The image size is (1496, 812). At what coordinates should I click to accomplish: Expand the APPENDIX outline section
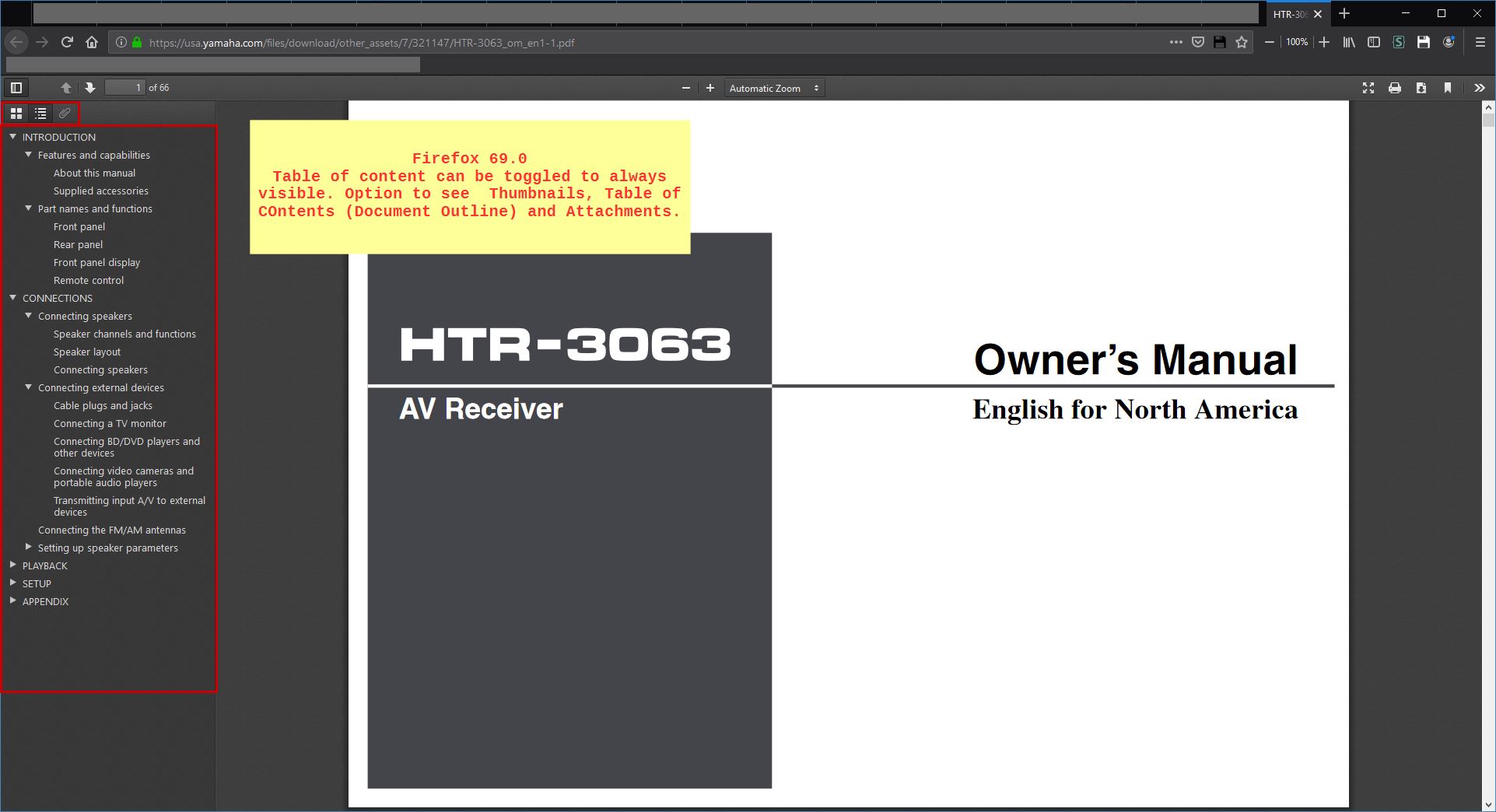point(12,600)
